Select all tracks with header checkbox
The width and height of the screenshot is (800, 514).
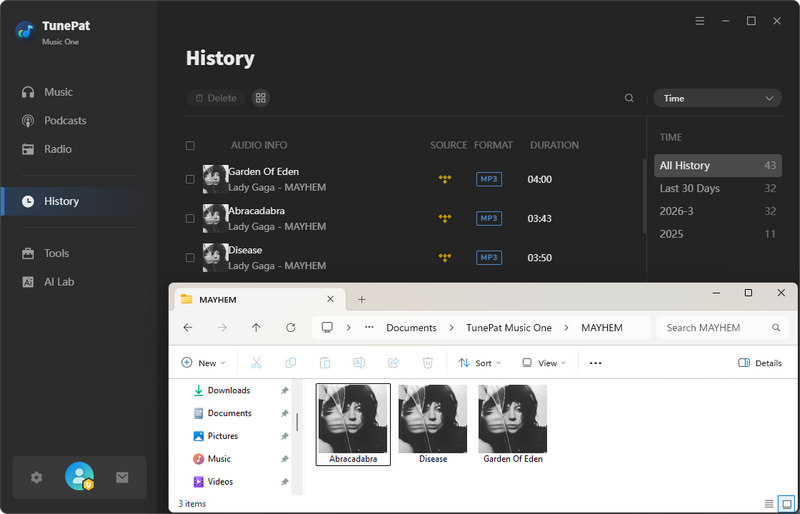(190, 145)
